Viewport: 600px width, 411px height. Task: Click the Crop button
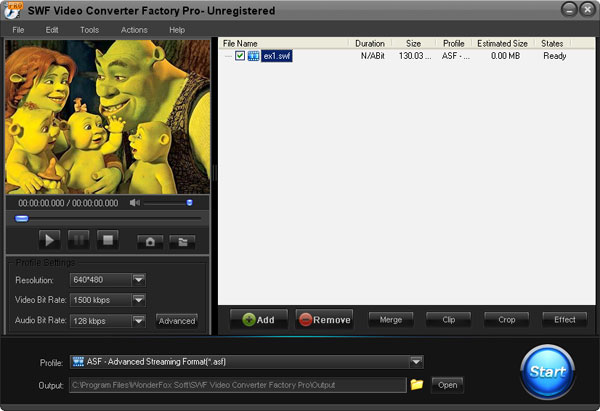(507, 320)
